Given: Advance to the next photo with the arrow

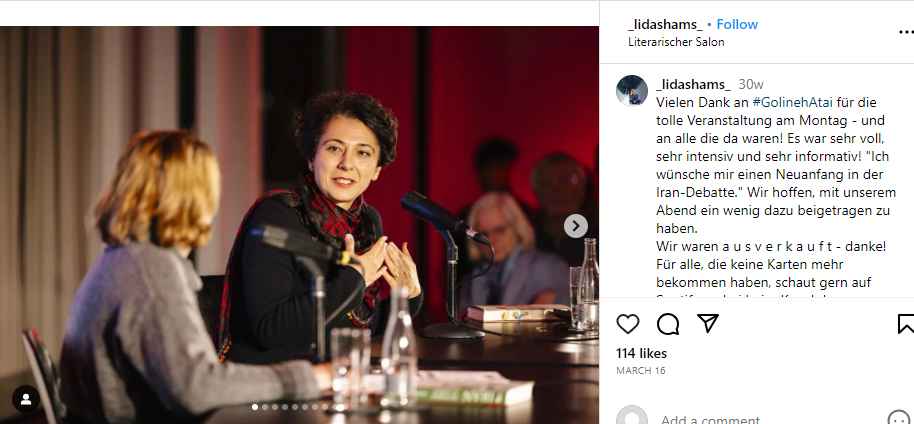Looking at the screenshot, I should point(575,226).
